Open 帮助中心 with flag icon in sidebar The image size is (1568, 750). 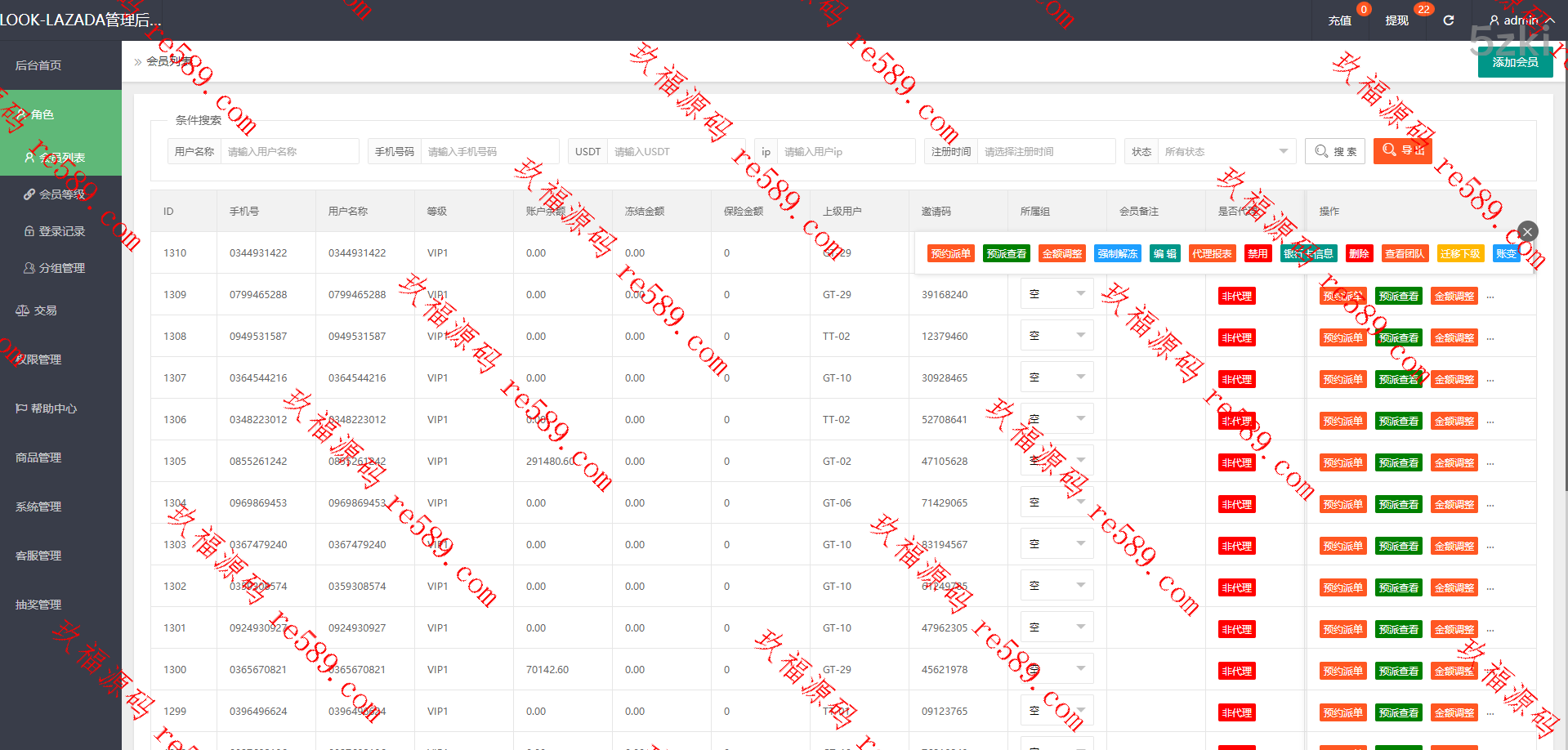(47, 408)
